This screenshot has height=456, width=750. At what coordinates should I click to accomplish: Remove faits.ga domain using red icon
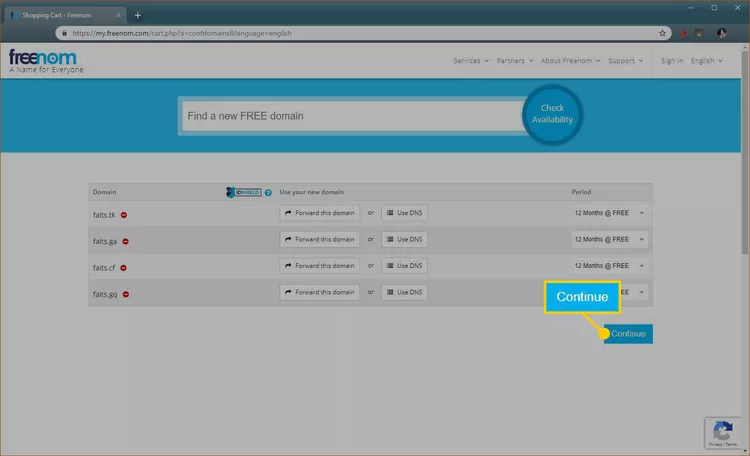point(125,241)
